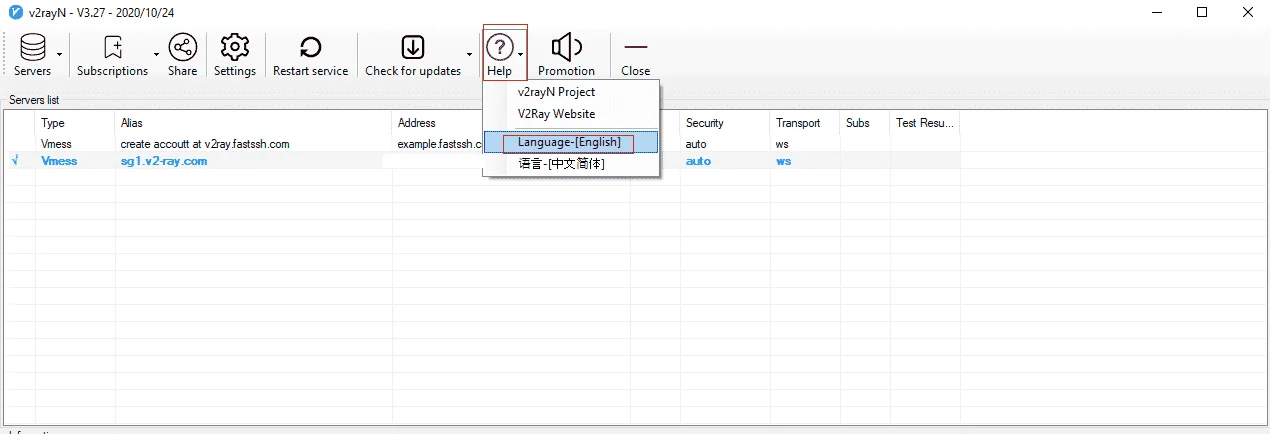Open the Servers toolbar button
Viewport: 1270px width, 434px height.
[33, 54]
